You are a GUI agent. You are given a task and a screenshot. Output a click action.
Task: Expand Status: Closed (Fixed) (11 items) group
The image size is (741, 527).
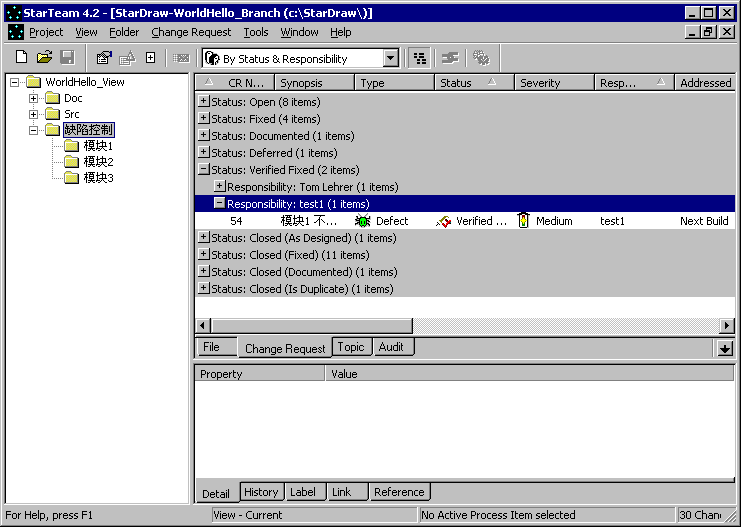tap(203, 254)
